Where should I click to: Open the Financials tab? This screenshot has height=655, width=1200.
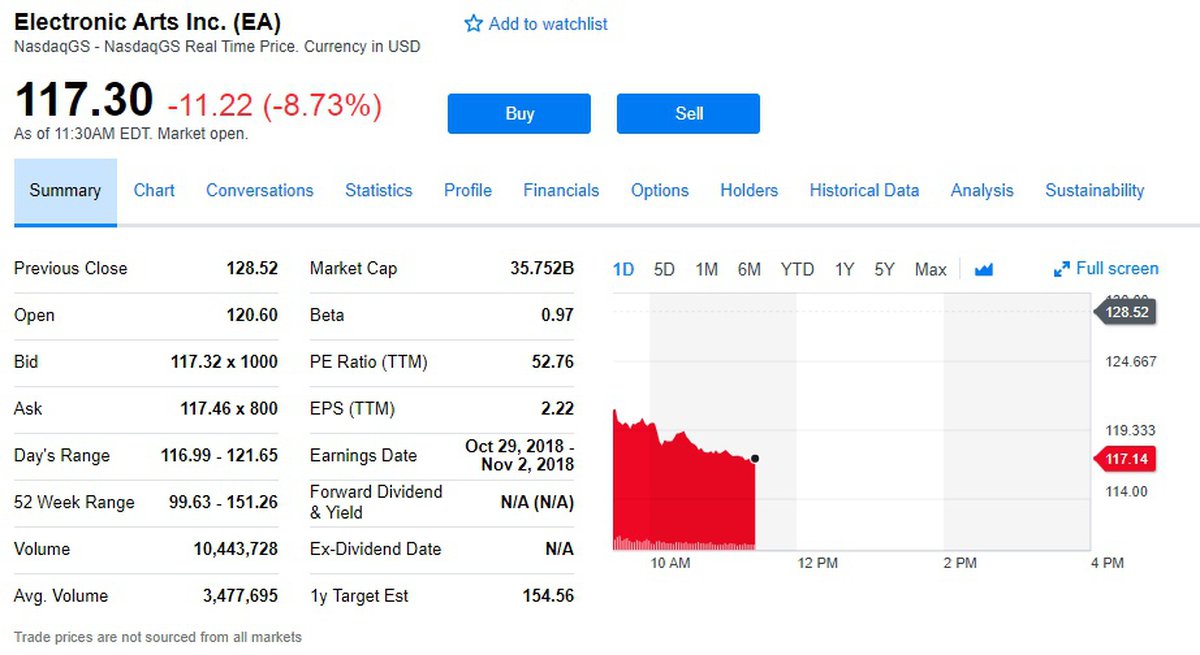pos(561,190)
